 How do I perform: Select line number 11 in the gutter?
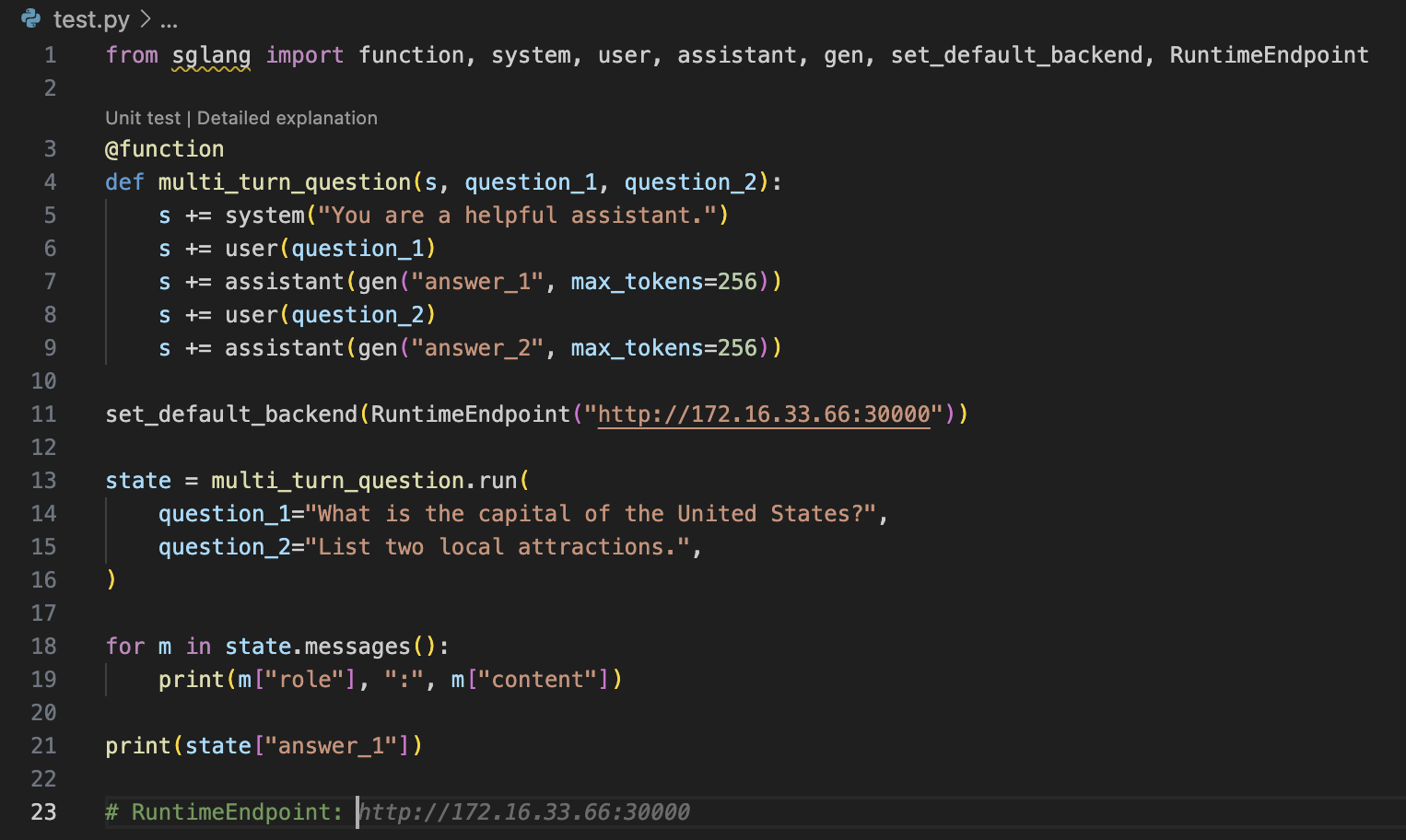44,414
